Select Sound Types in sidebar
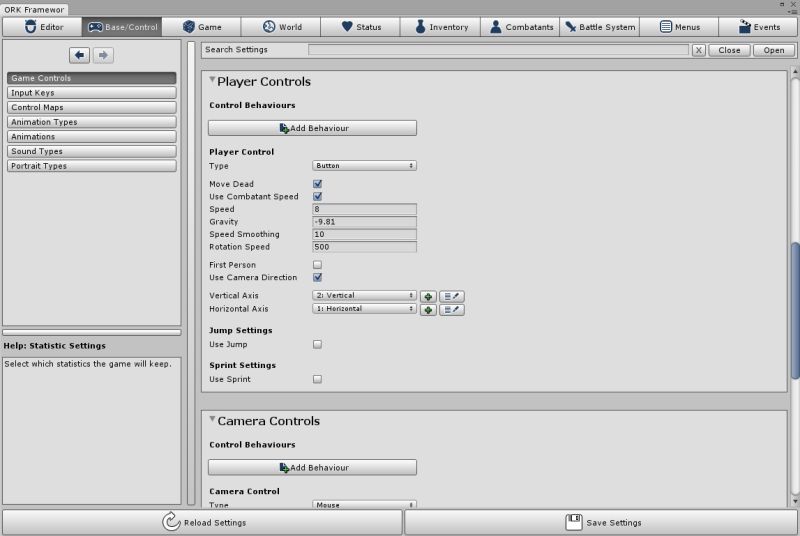Image resolution: width=800 pixels, height=536 pixels. pos(92,151)
